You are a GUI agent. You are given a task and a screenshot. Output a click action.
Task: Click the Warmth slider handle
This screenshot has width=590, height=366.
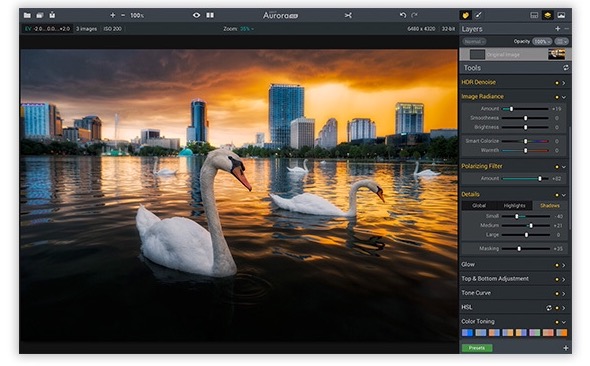(x=526, y=150)
